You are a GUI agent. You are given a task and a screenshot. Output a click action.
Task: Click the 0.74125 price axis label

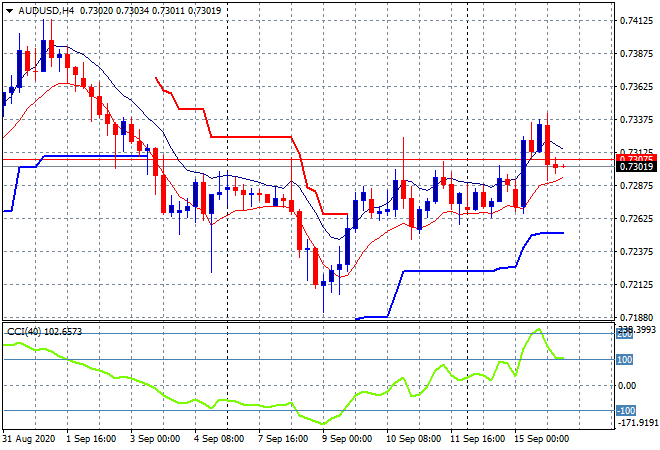[x=636, y=20]
